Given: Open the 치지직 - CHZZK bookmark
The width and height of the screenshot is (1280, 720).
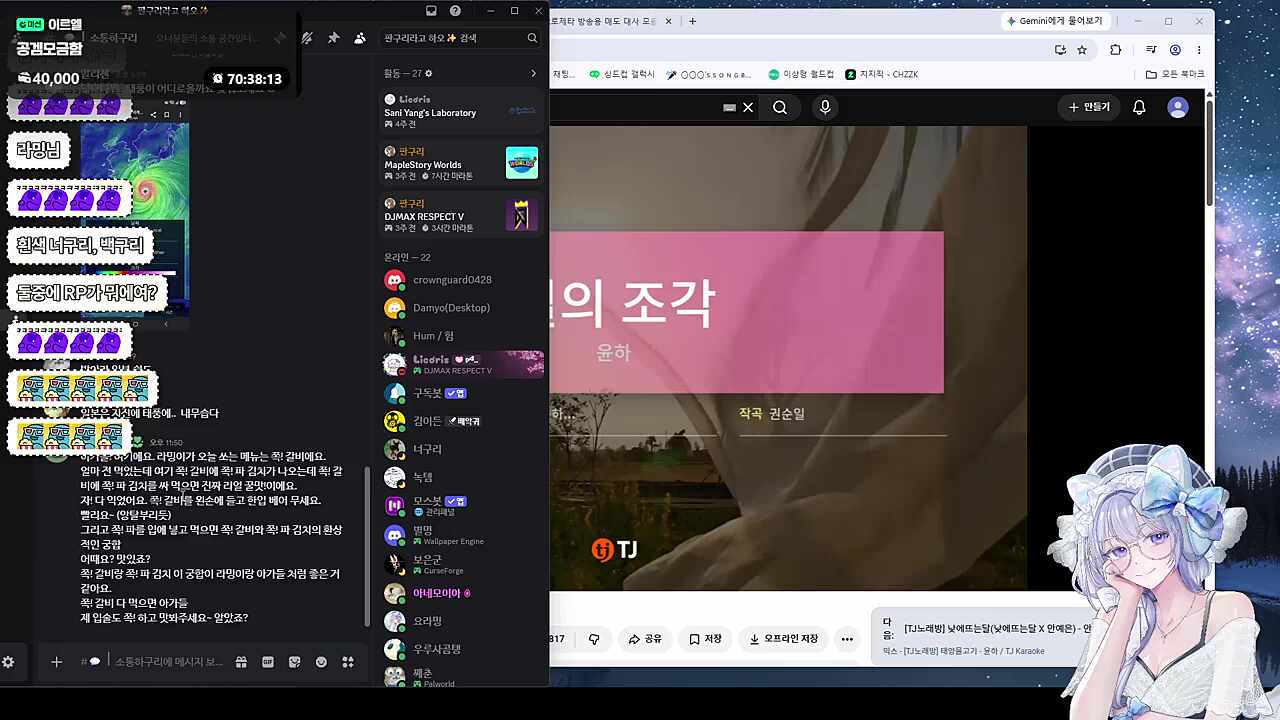Looking at the screenshot, I should click(x=881, y=74).
